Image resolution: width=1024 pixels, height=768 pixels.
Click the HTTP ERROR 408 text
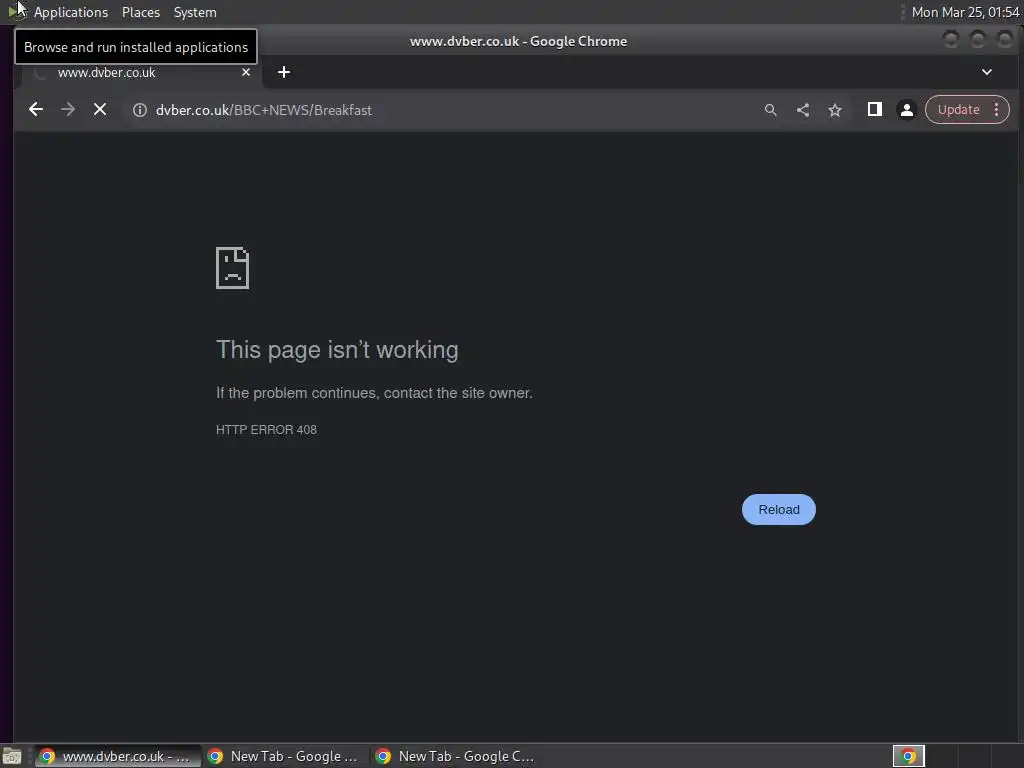click(266, 430)
